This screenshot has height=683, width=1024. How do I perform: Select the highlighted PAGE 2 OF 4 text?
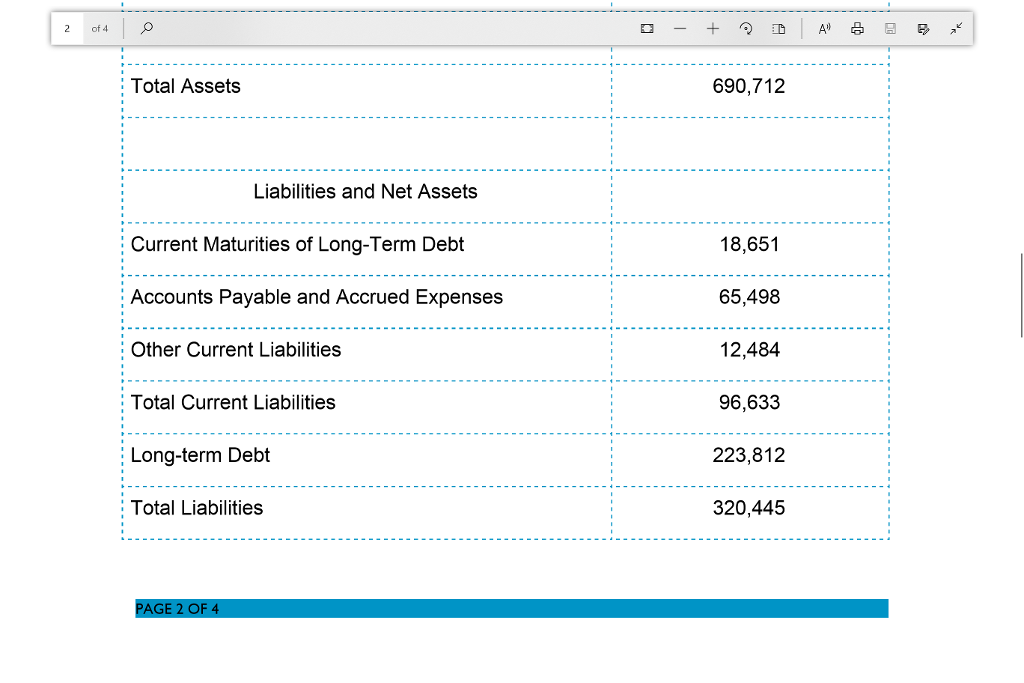176,608
